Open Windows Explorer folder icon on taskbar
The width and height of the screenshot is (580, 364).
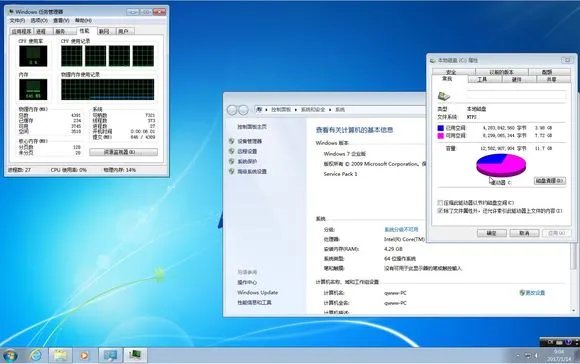pos(60,355)
